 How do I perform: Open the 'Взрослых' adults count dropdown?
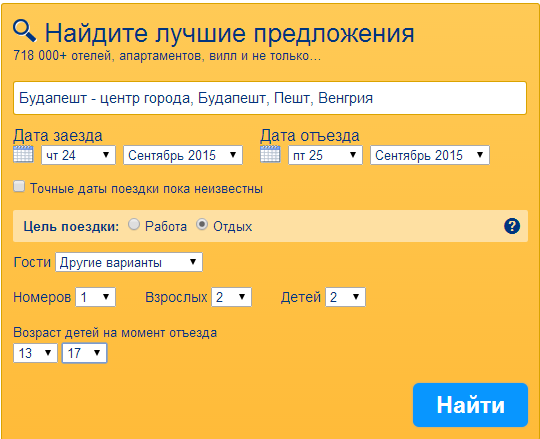pos(231,297)
